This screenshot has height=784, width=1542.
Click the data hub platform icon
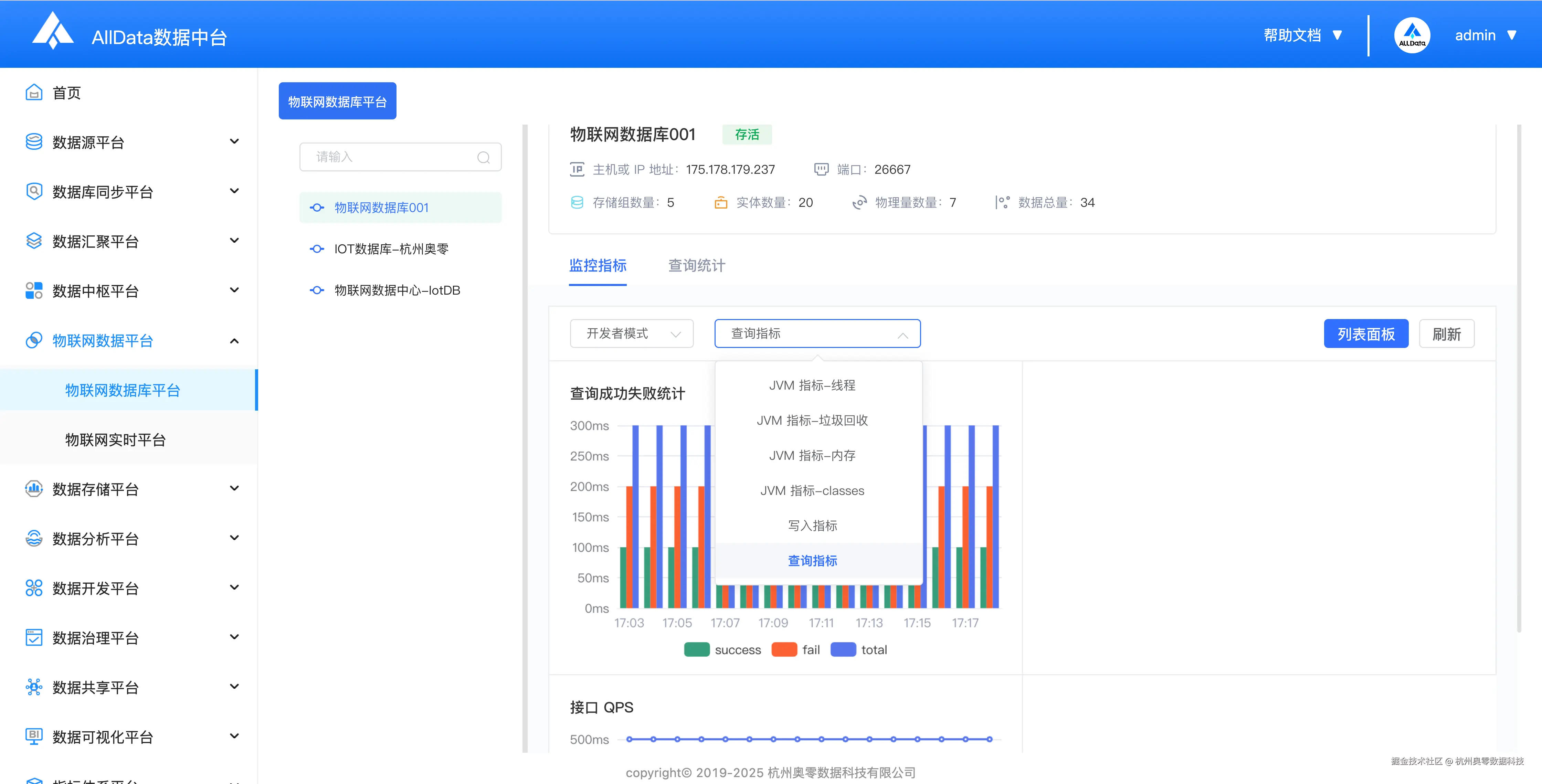[34, 290]
